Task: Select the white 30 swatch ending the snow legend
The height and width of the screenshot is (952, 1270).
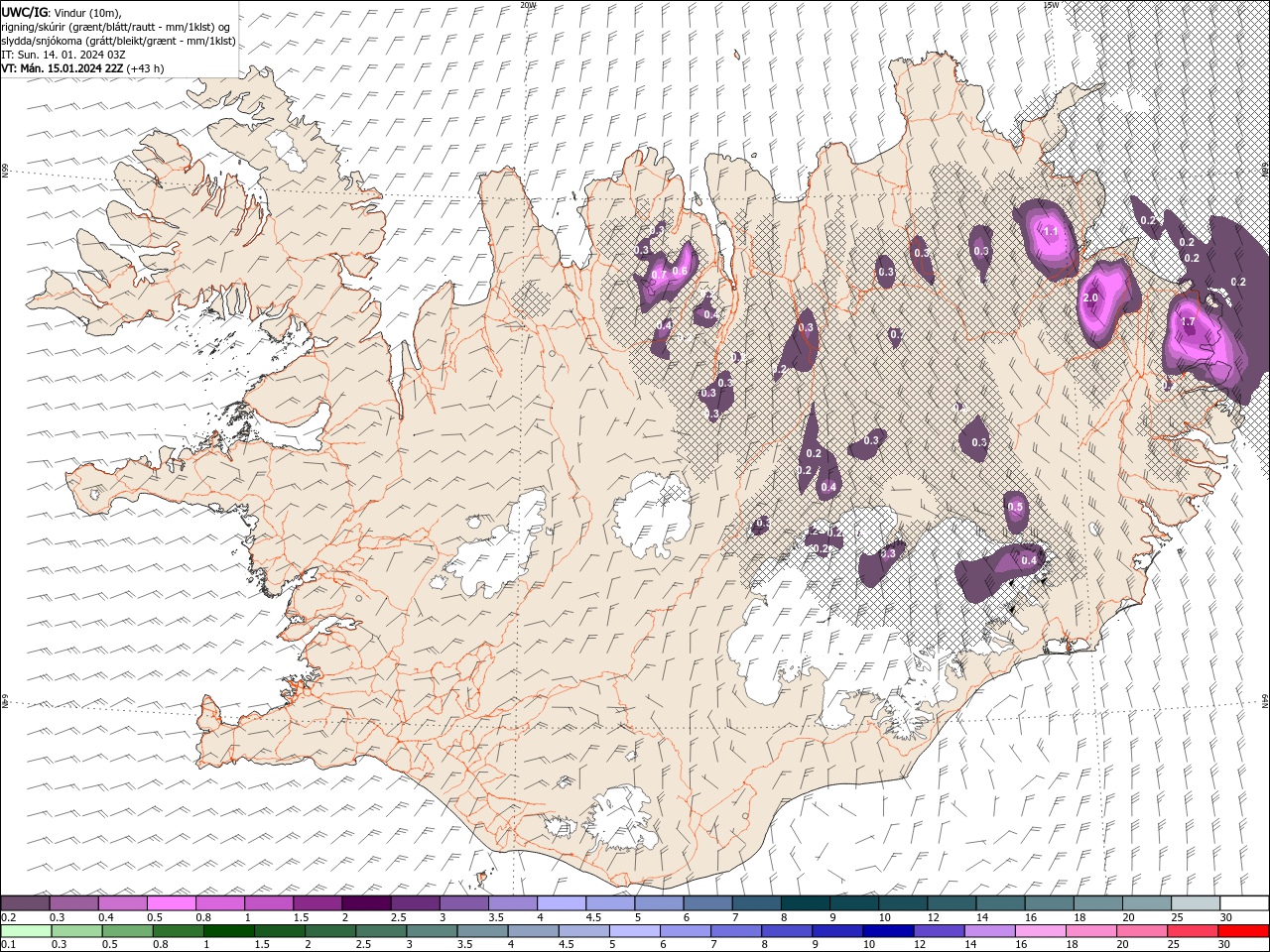Action: click(1244, 903)
